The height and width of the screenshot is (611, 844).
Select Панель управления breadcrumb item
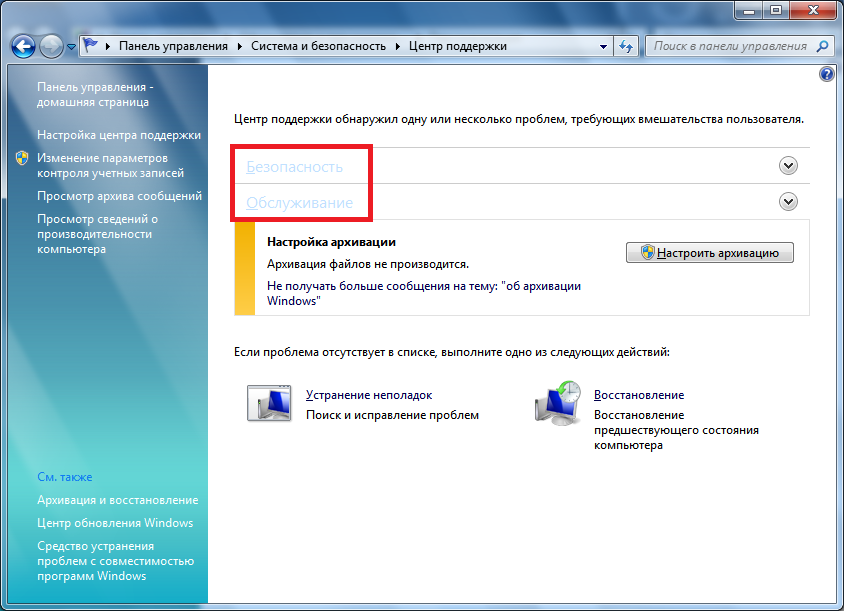pos(173,46)
